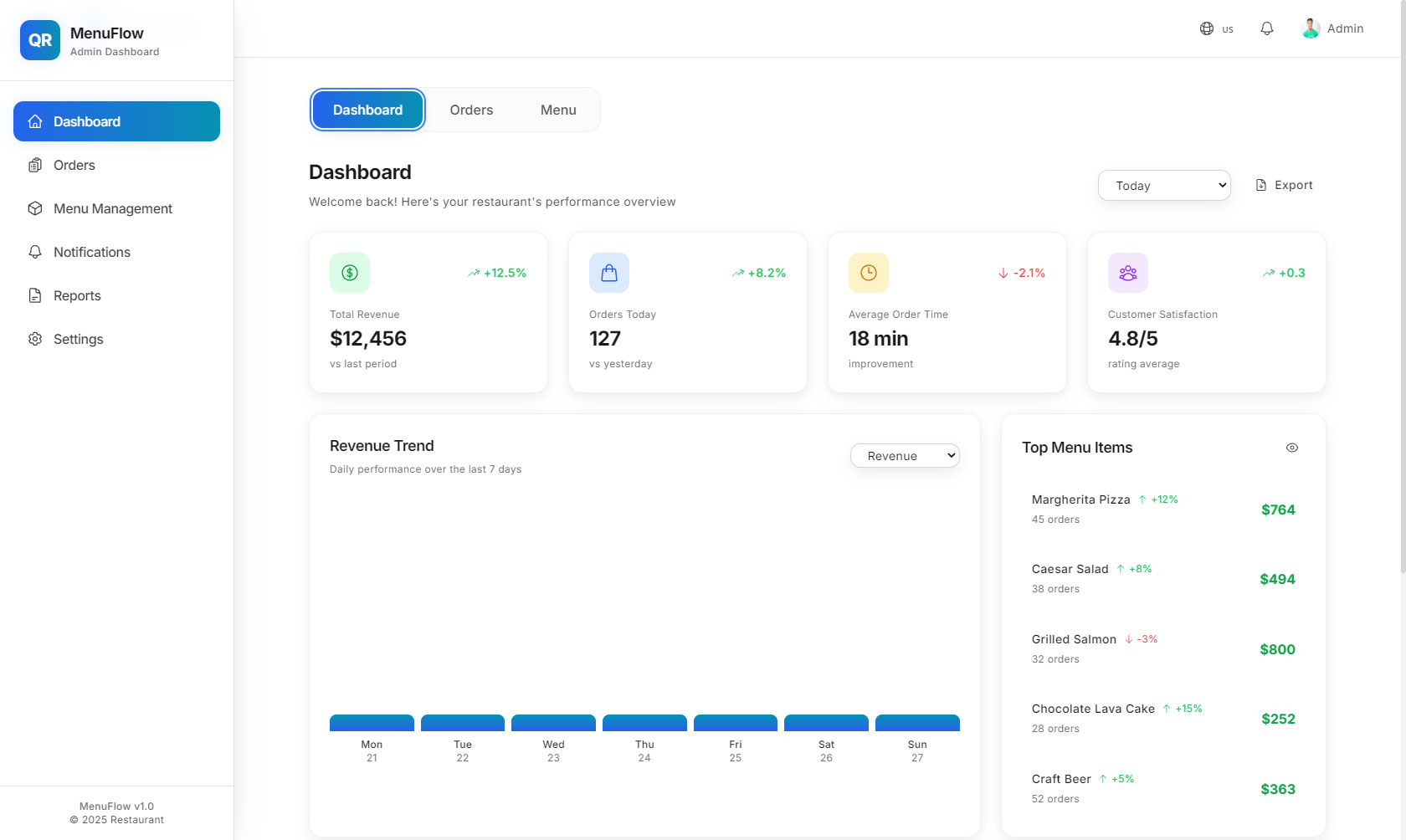Select the Wed 23 revenue bar

pos(553,723)
